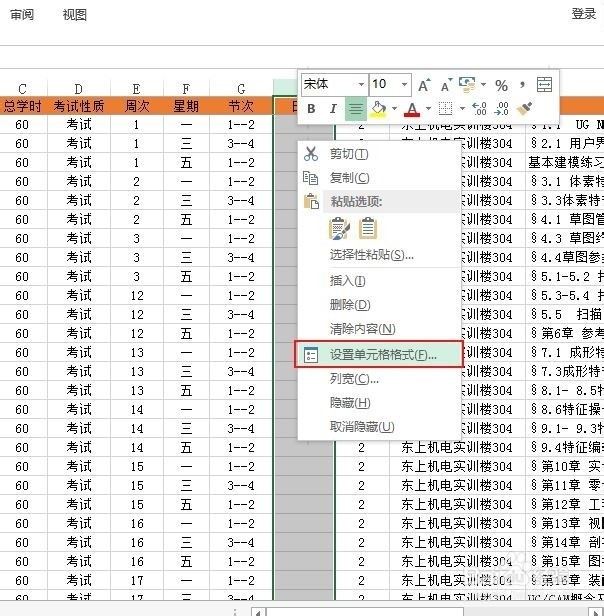Open the 视图 ribbon tab

pos(75,15)
